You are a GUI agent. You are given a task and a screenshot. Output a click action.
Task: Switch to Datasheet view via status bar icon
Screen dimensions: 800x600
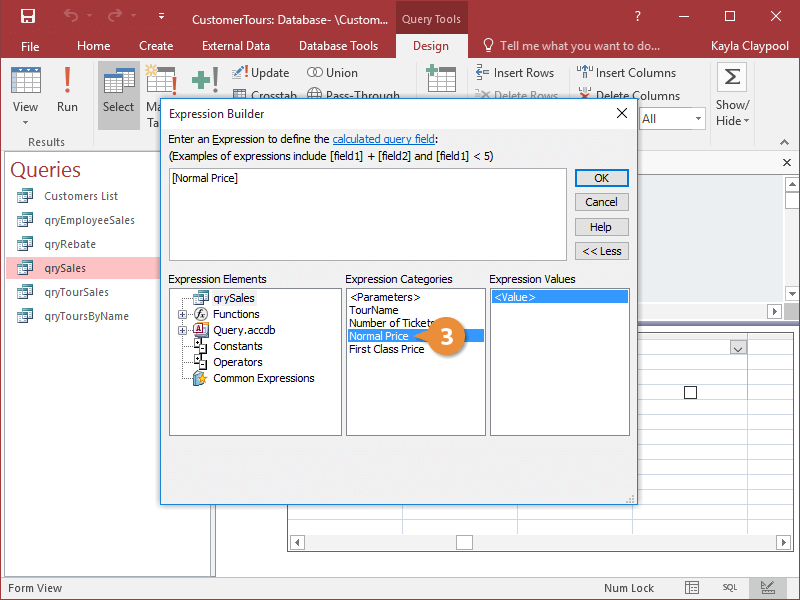click(x=691, y=587)
